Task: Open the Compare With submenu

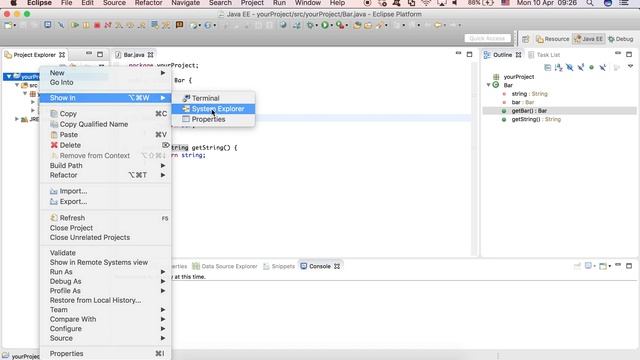Action: (x=106, y=319)
